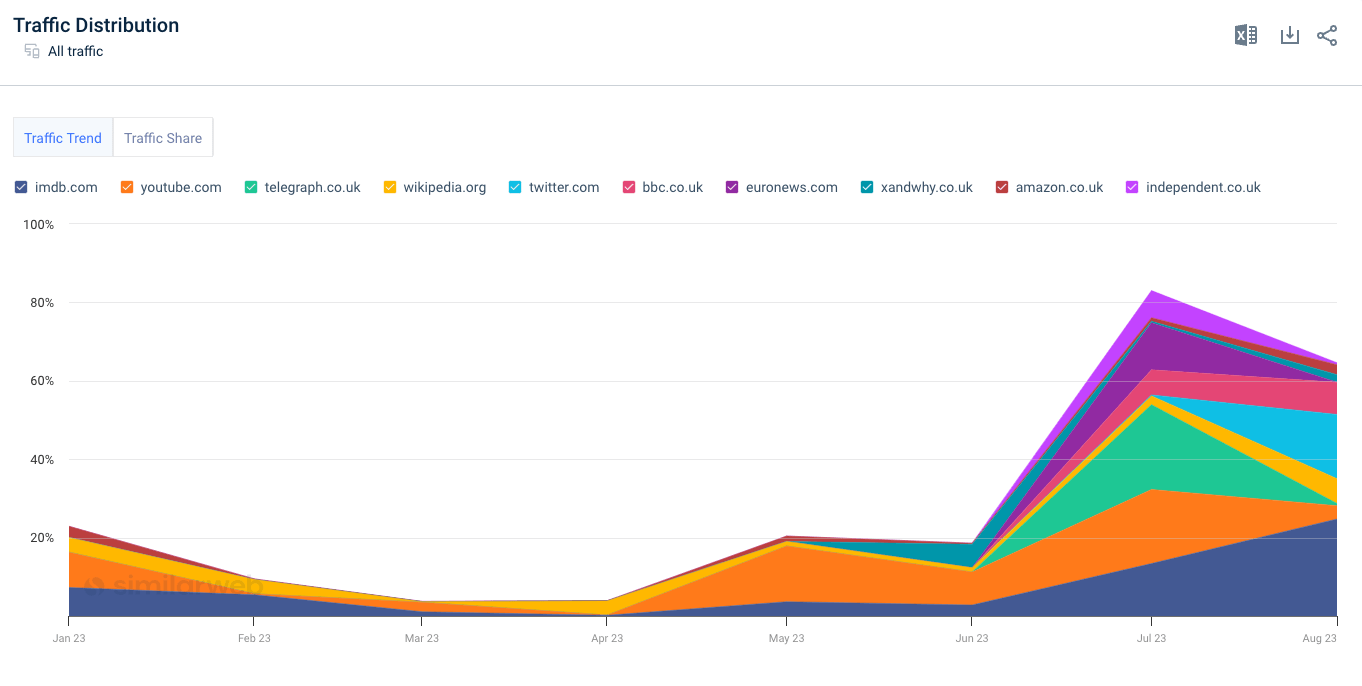Click the Jan 23 axis label
1362x686 pixels.
(68, 637)
